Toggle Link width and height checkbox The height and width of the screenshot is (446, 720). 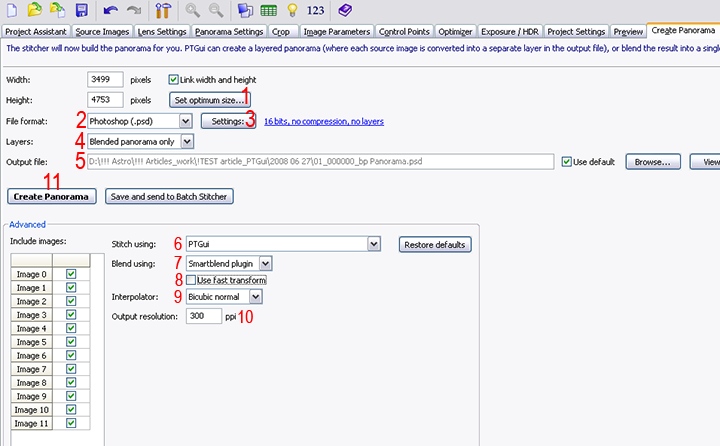pyautogui.click(x=174, y=79)
